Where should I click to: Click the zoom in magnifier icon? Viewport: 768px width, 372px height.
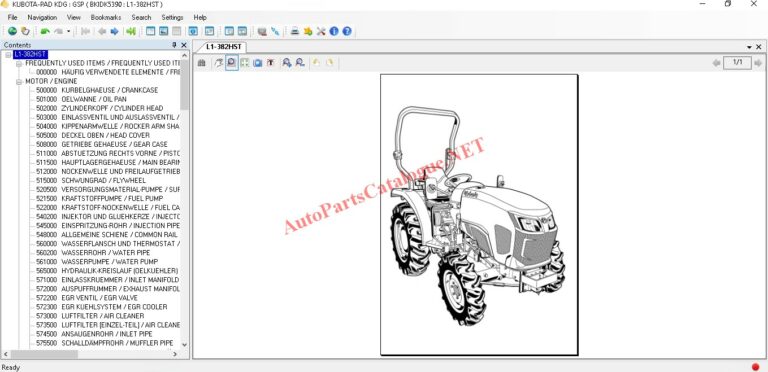click(287, 63)
